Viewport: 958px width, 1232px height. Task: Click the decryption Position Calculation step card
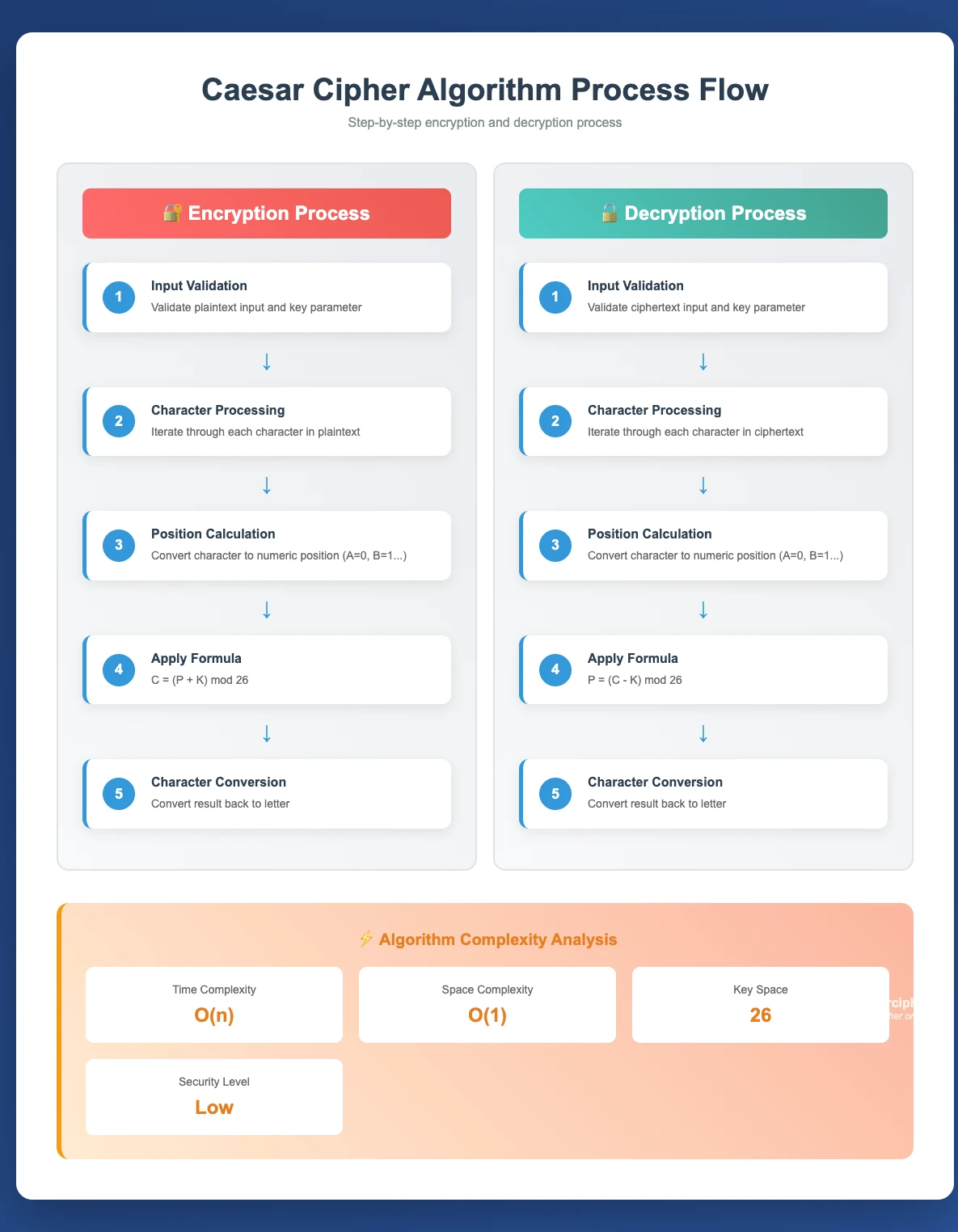pyautogui.click(x=703, y=546)
